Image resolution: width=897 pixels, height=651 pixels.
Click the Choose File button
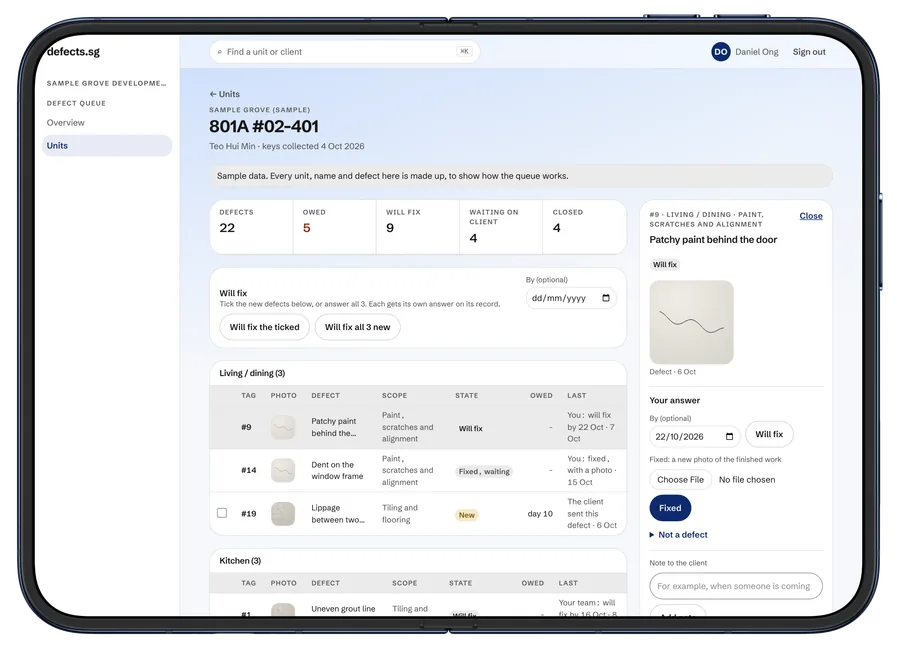pos(680,479)
